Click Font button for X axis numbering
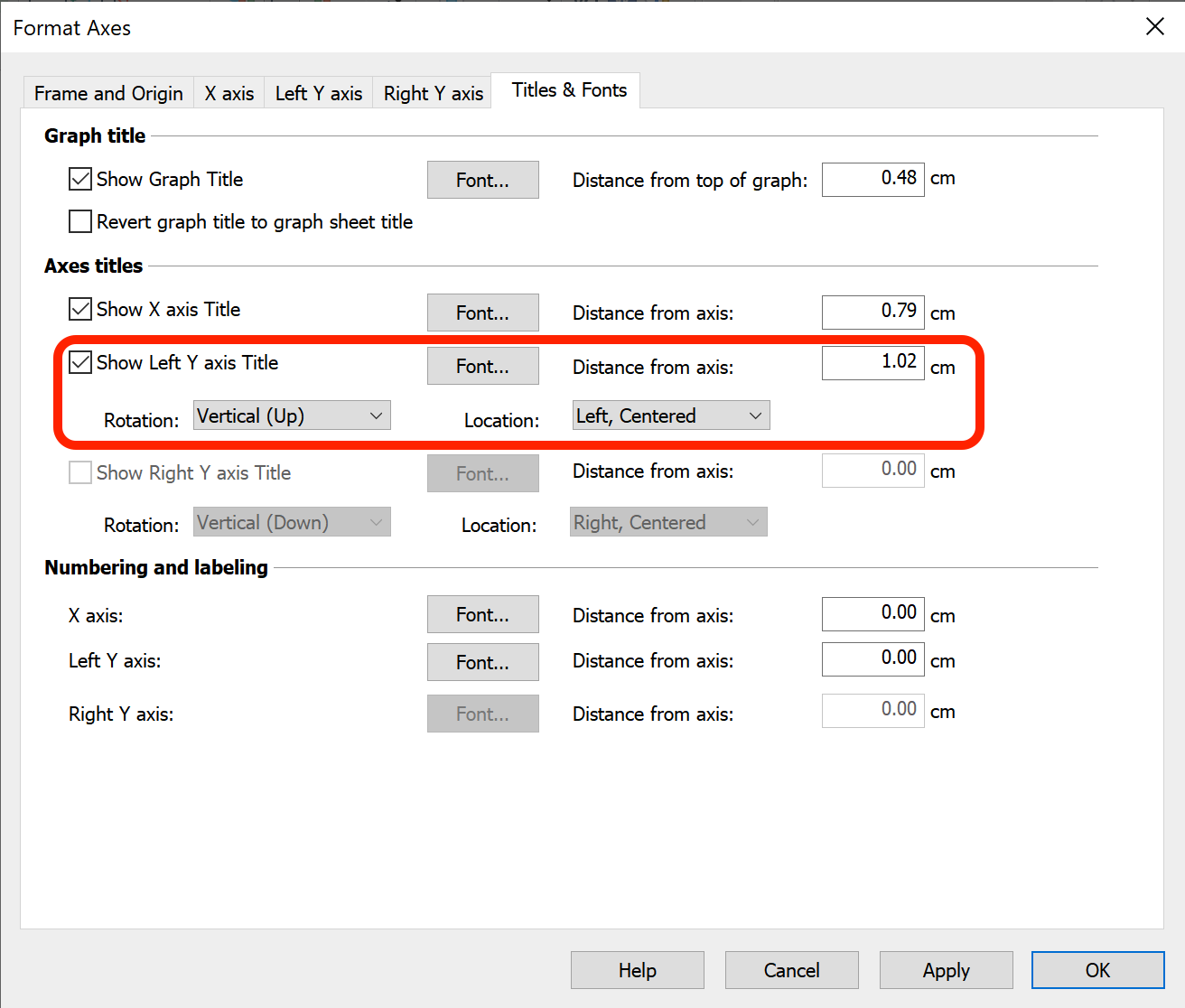1185x1008 pixels. pos(482,614)
